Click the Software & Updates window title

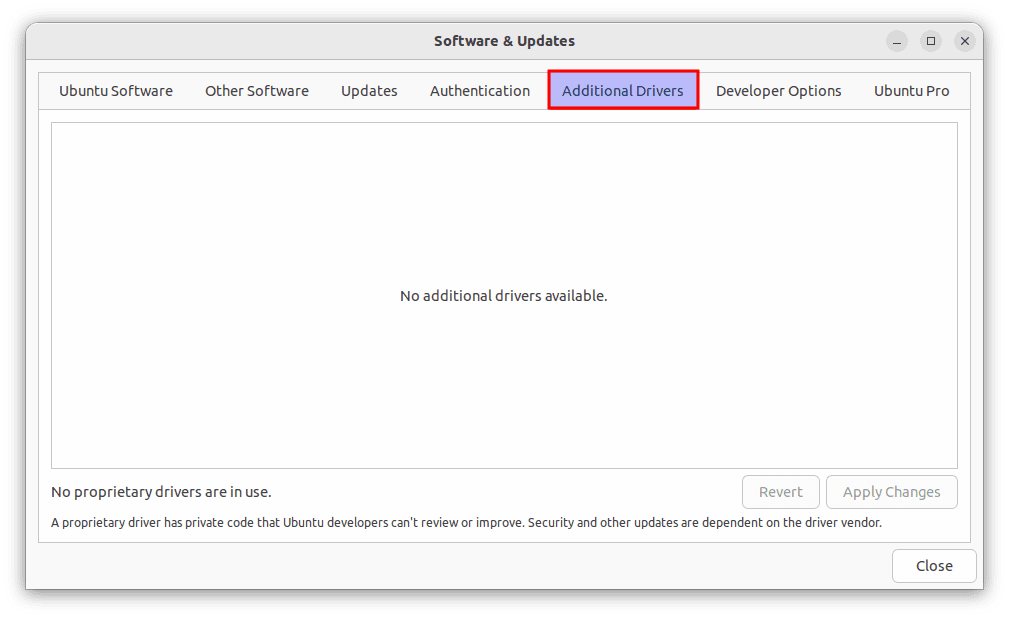[x=504, y=41]
